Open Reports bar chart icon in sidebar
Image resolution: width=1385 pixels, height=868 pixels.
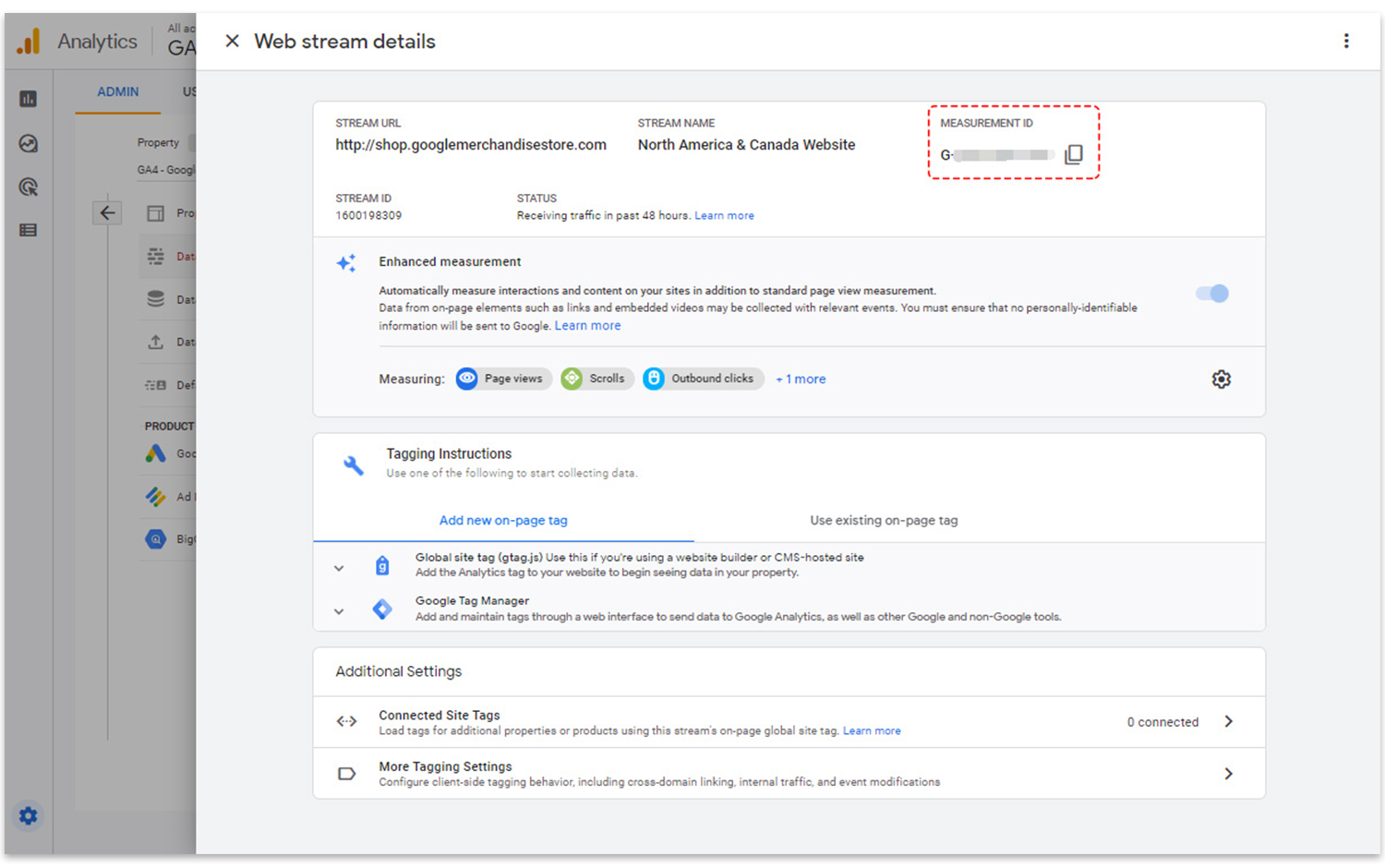click(29, 99)
